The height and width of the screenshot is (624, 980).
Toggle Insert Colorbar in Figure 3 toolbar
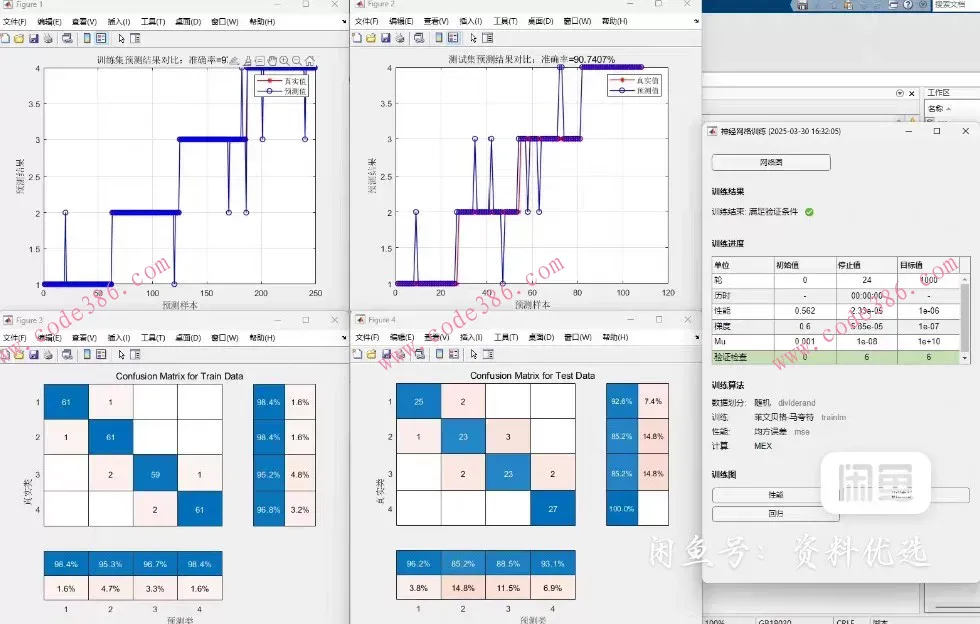(x=87, y=355)
